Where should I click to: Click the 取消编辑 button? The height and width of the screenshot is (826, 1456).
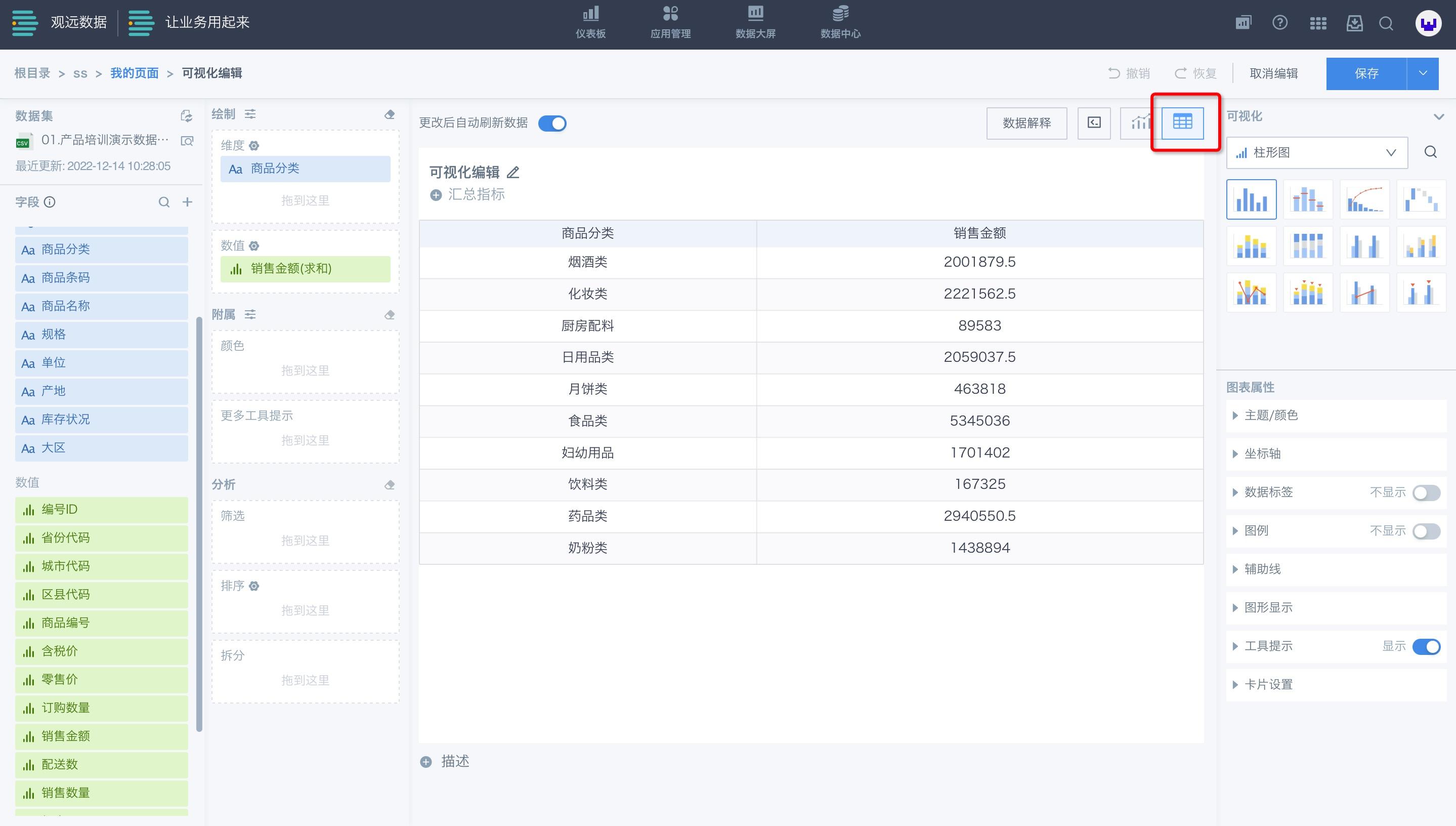[x=1273, y=73]
